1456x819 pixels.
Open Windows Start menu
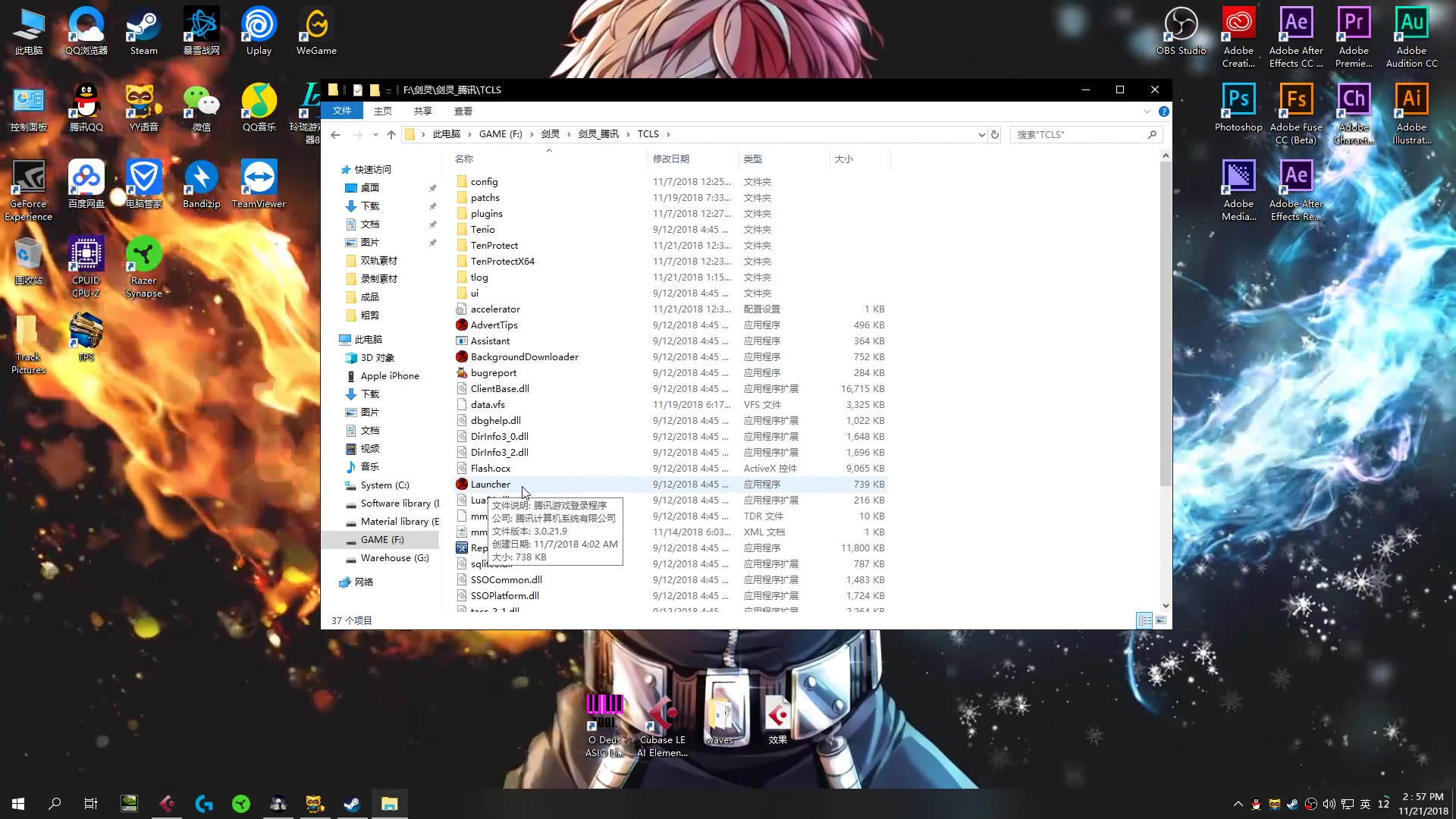pyautogui.click(x=18, y=804)
